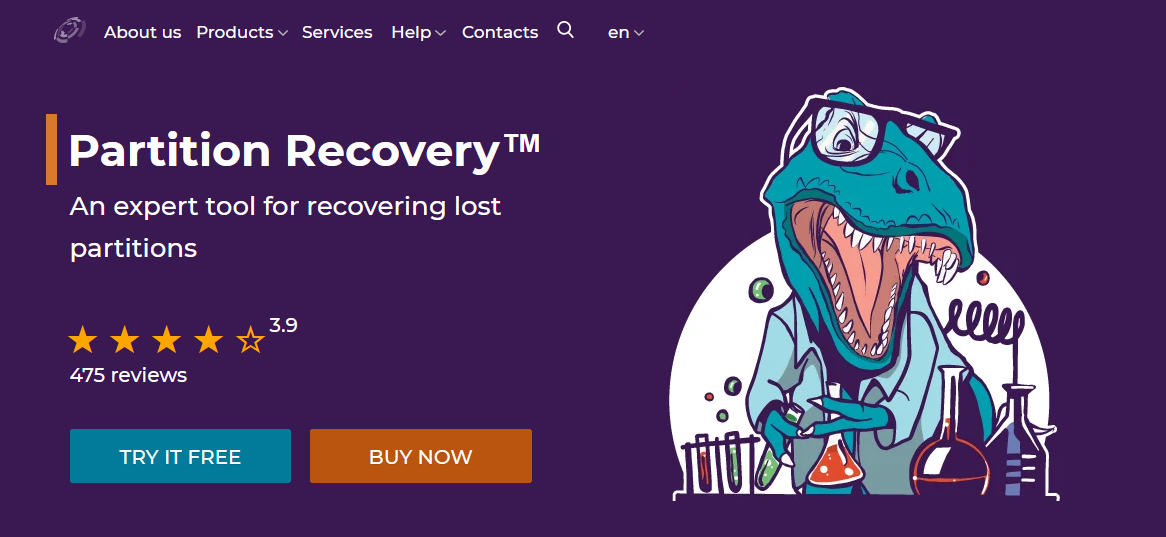Click the TRY IT FREE button
Viewport: 1166px width, 537px height.
[x=181, y=456]
